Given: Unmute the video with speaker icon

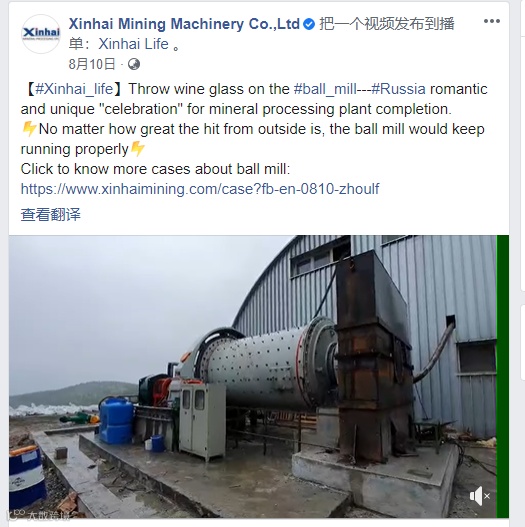Looking at the screenshot, I should [x=479, y=496].
